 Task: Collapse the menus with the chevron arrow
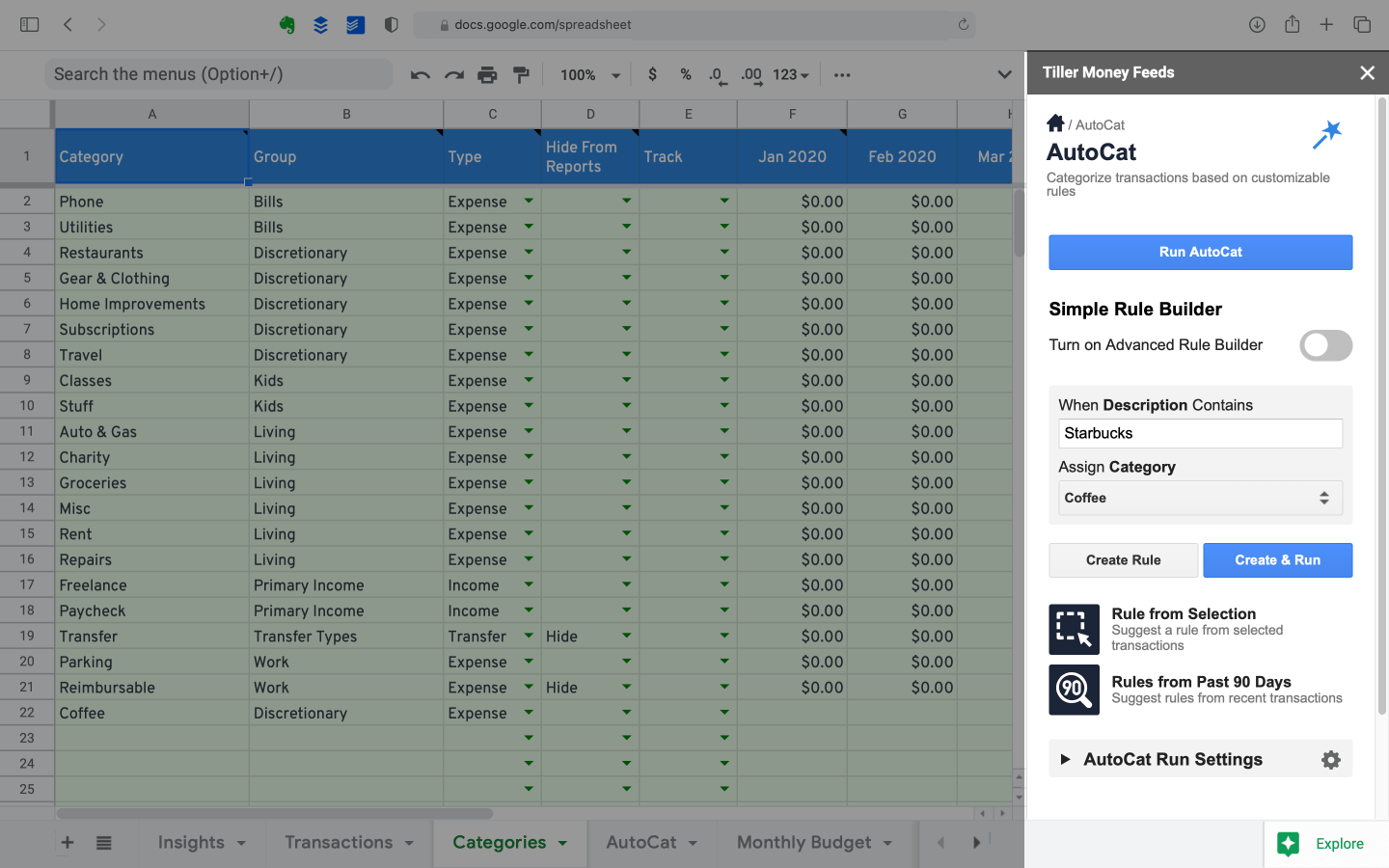[x=1004, y=75]
